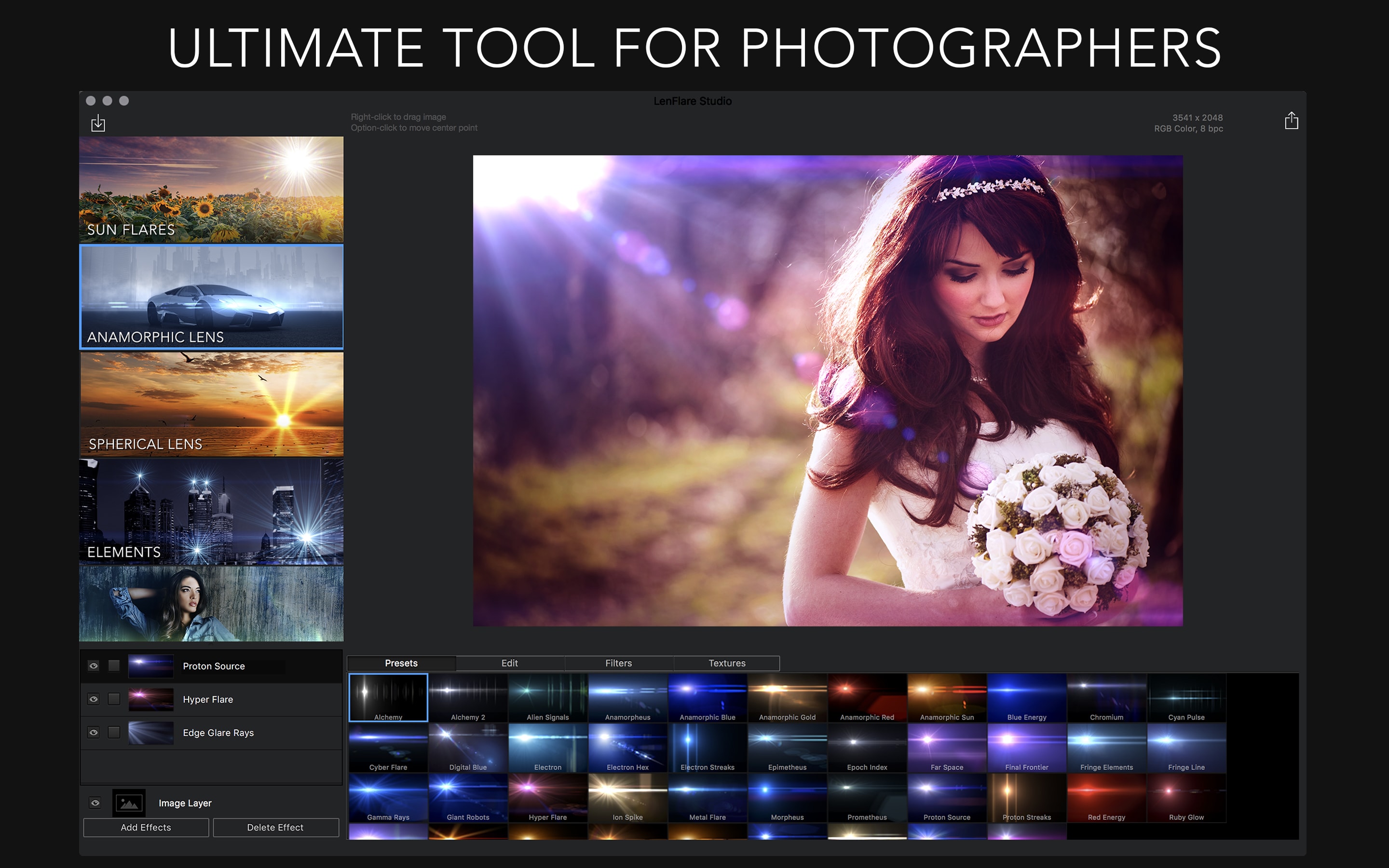This screenshot has width=1389, height=868.
Task: Select the Hyper Flare layer row
Action: (x=211, y=699)
